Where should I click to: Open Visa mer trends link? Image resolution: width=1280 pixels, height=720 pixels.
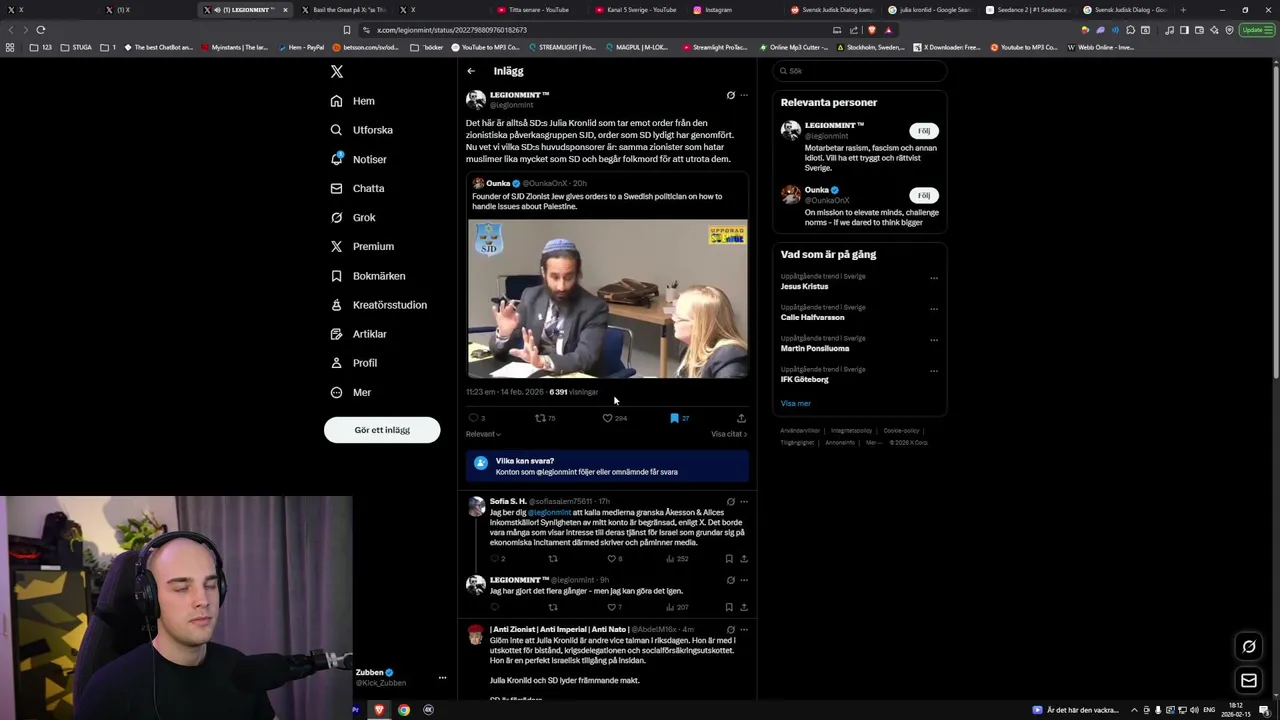pos(796,403)
